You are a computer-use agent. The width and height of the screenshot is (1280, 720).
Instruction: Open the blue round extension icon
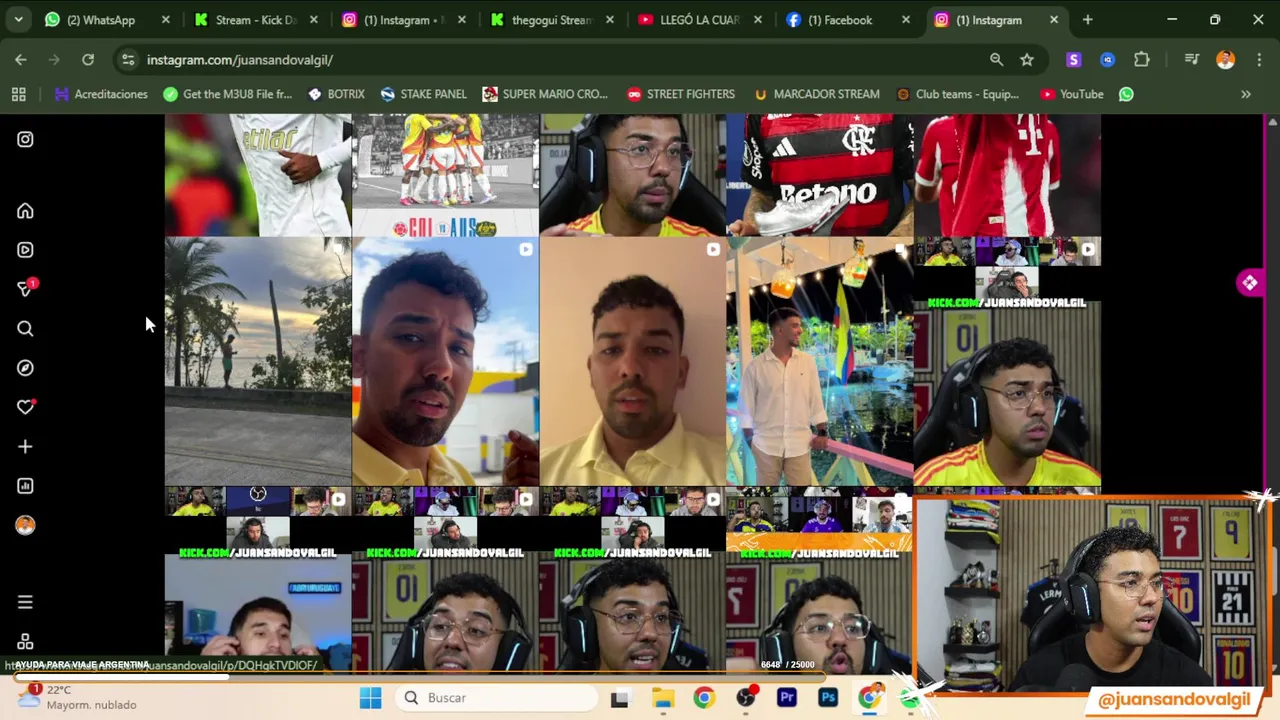click(x=1107, y=60)
